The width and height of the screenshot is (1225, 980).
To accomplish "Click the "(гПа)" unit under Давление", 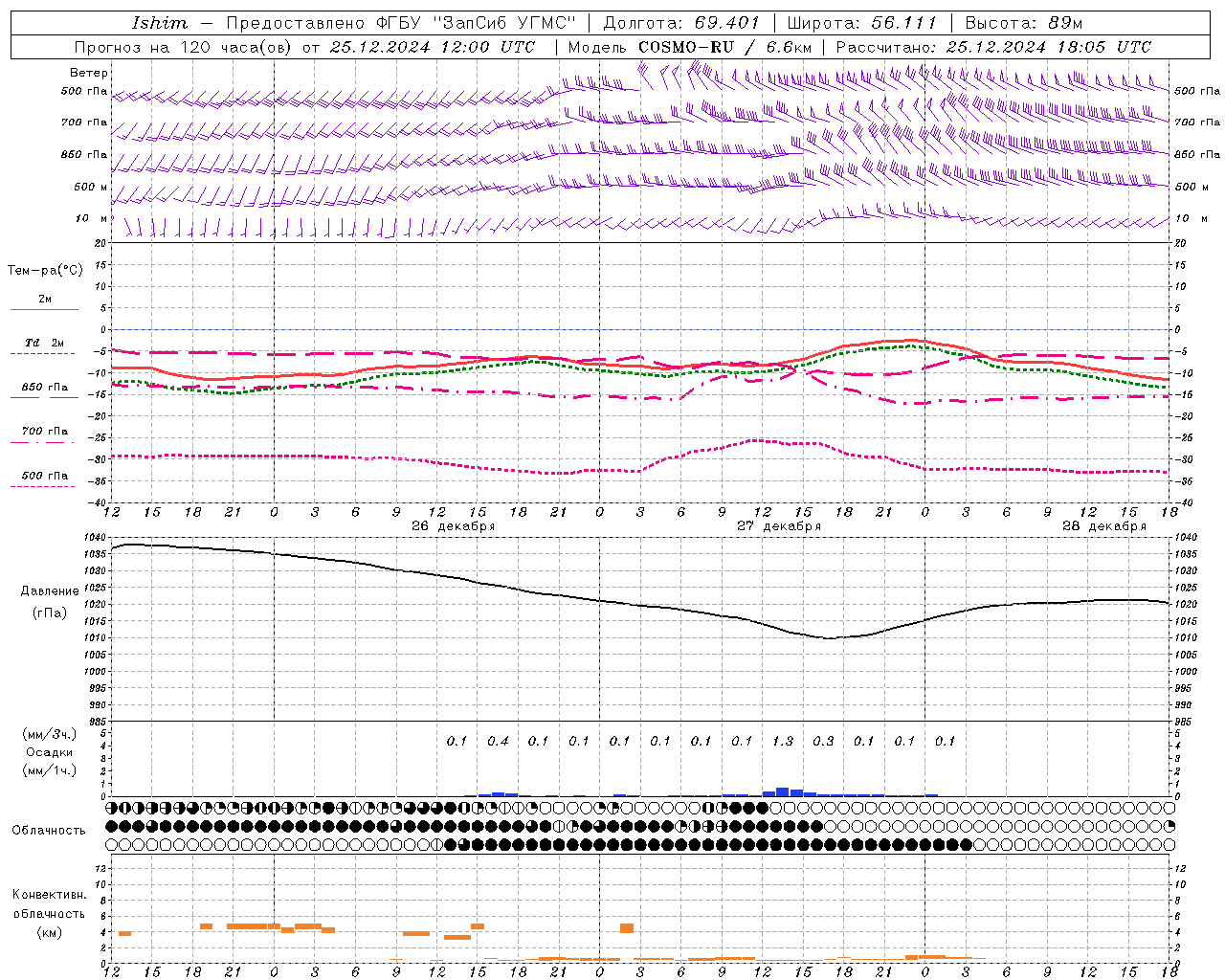I will (x=50, y=613).
